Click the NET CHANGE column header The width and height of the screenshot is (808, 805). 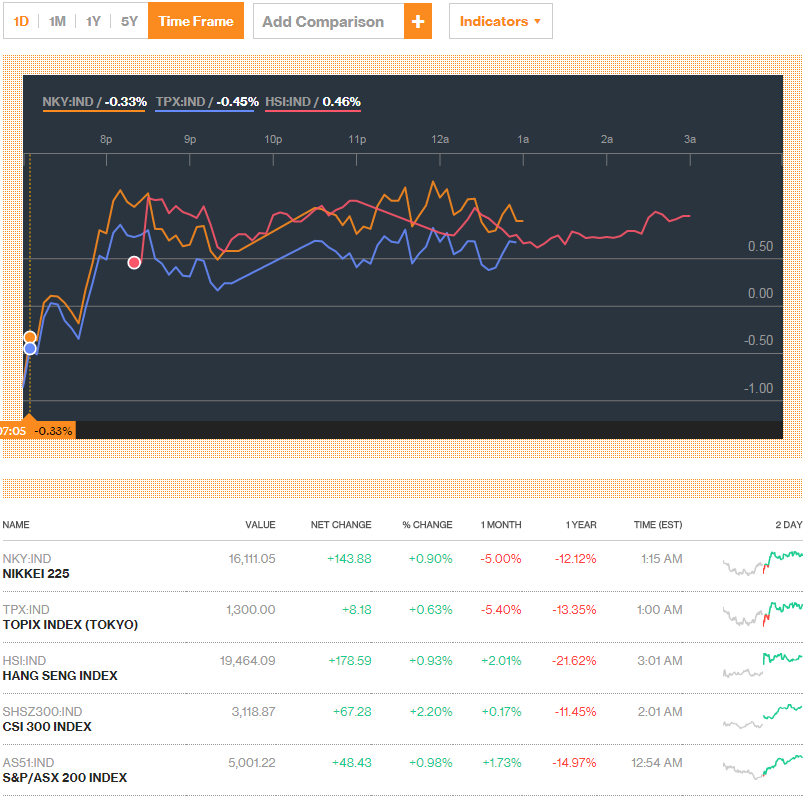(341, 525)
